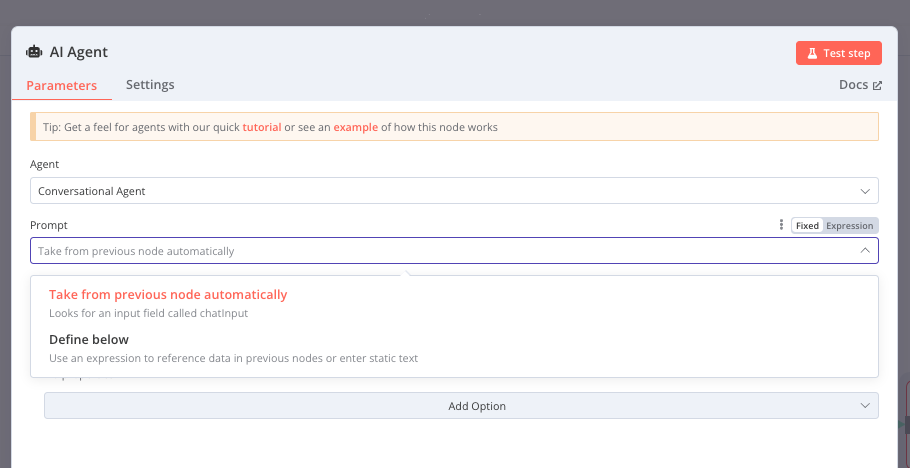Viewport: 910px width, 468px height.
Task: Focus the Prompt selection input field
Action: [x=454, y=251]
